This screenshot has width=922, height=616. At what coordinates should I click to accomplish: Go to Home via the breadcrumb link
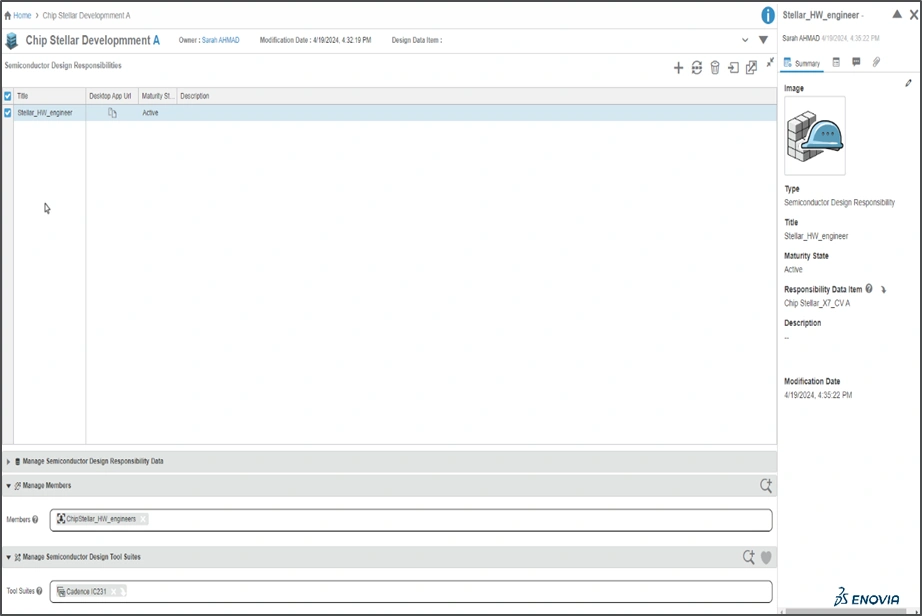point(22,16)
